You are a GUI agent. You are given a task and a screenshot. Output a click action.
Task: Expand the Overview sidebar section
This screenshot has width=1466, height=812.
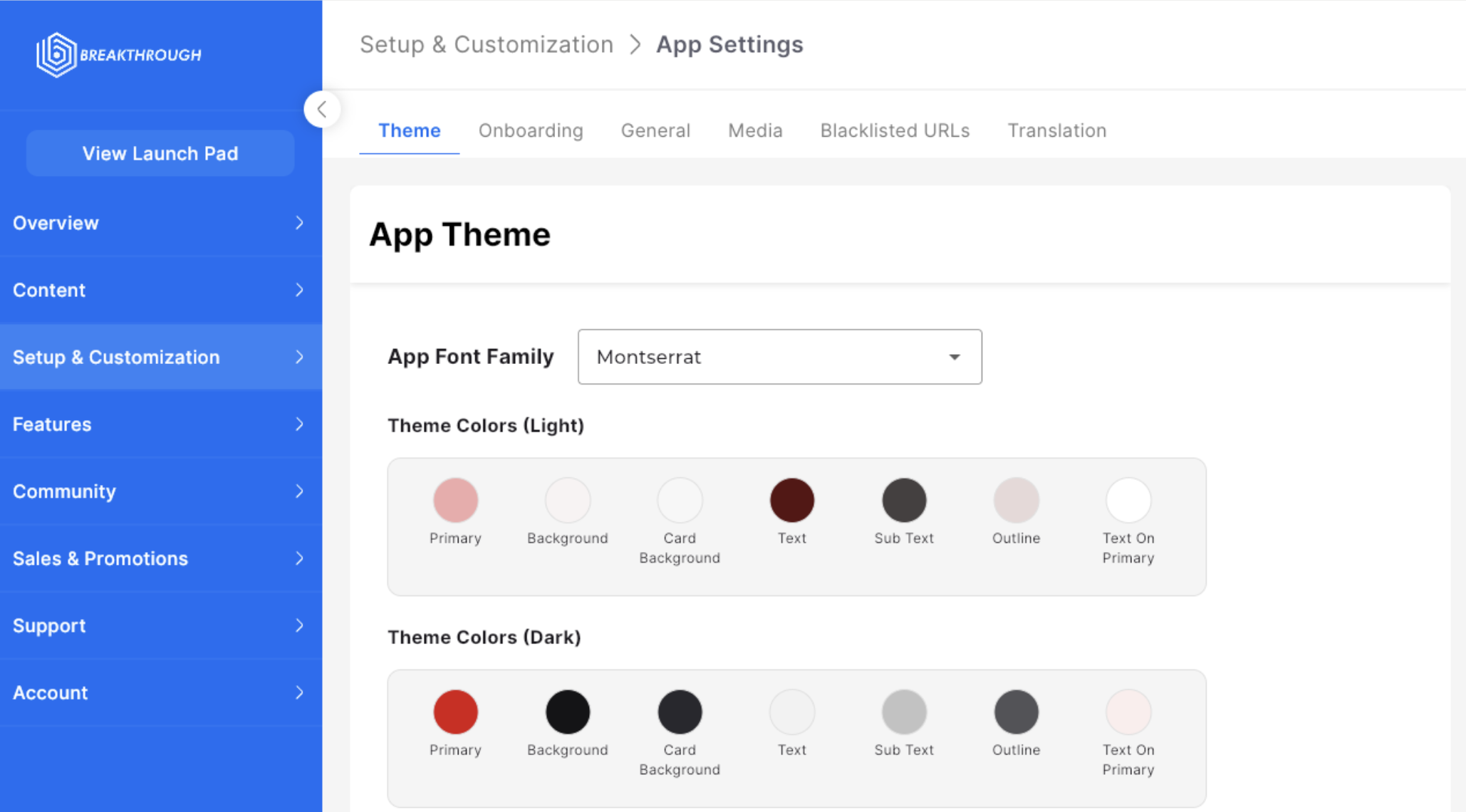click(x=160, y=223)
